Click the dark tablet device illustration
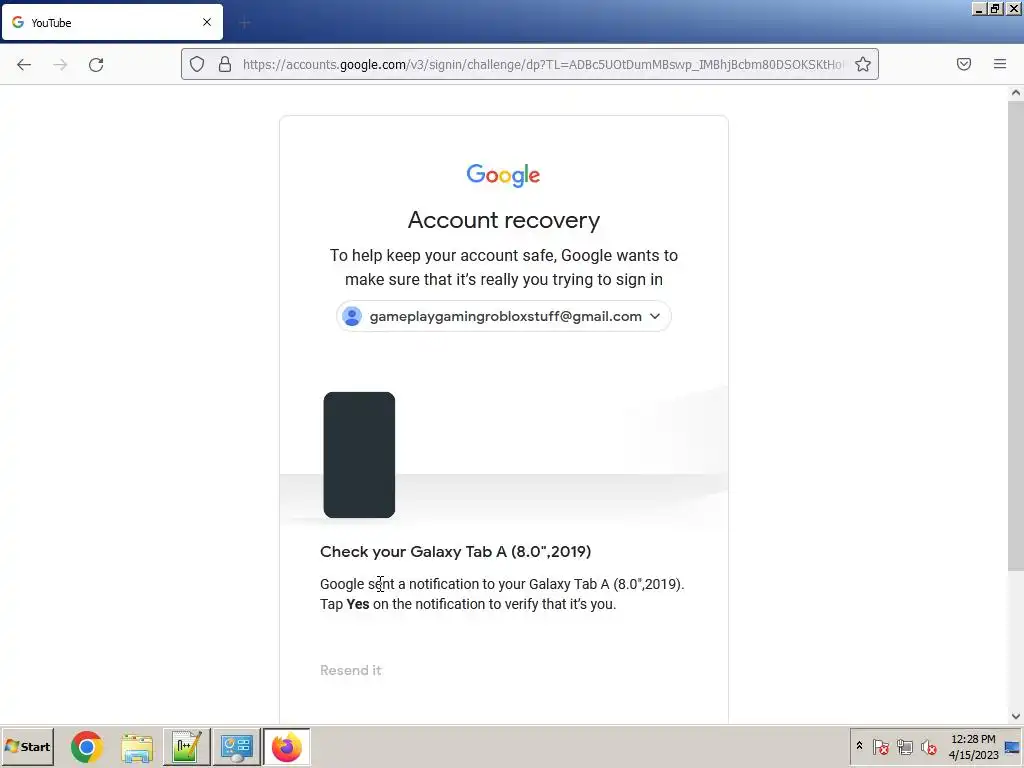Image resolution: width=1024 pixels, height=768 pixels. click(359, 455)
